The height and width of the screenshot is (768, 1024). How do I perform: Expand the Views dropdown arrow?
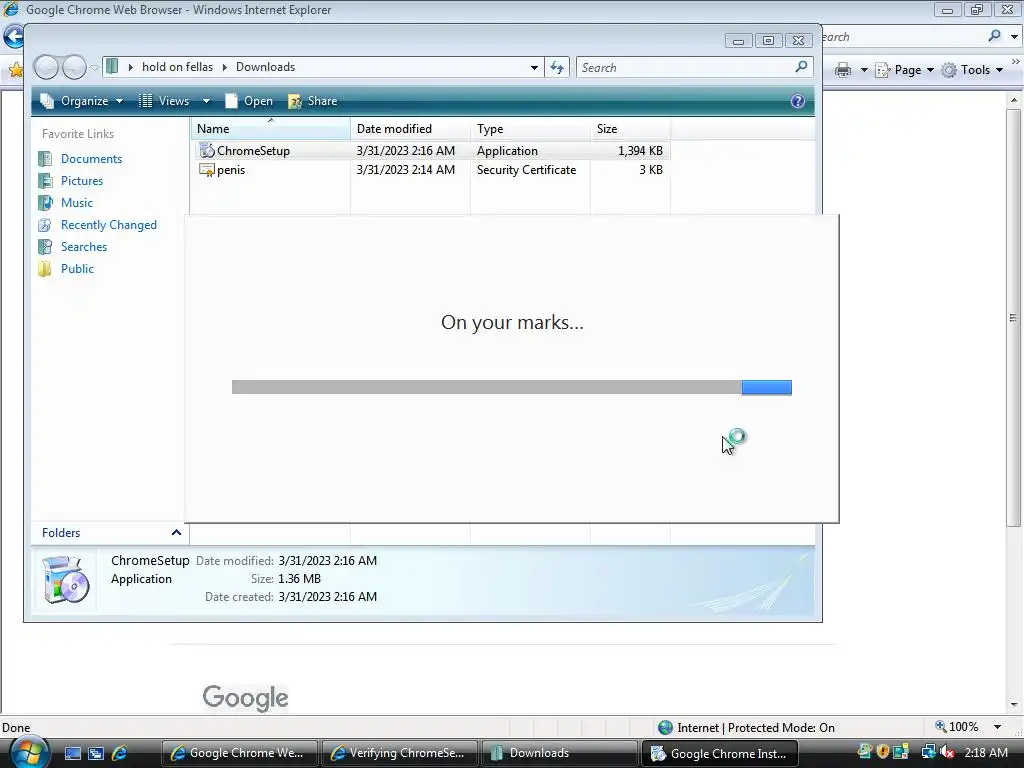206,101
